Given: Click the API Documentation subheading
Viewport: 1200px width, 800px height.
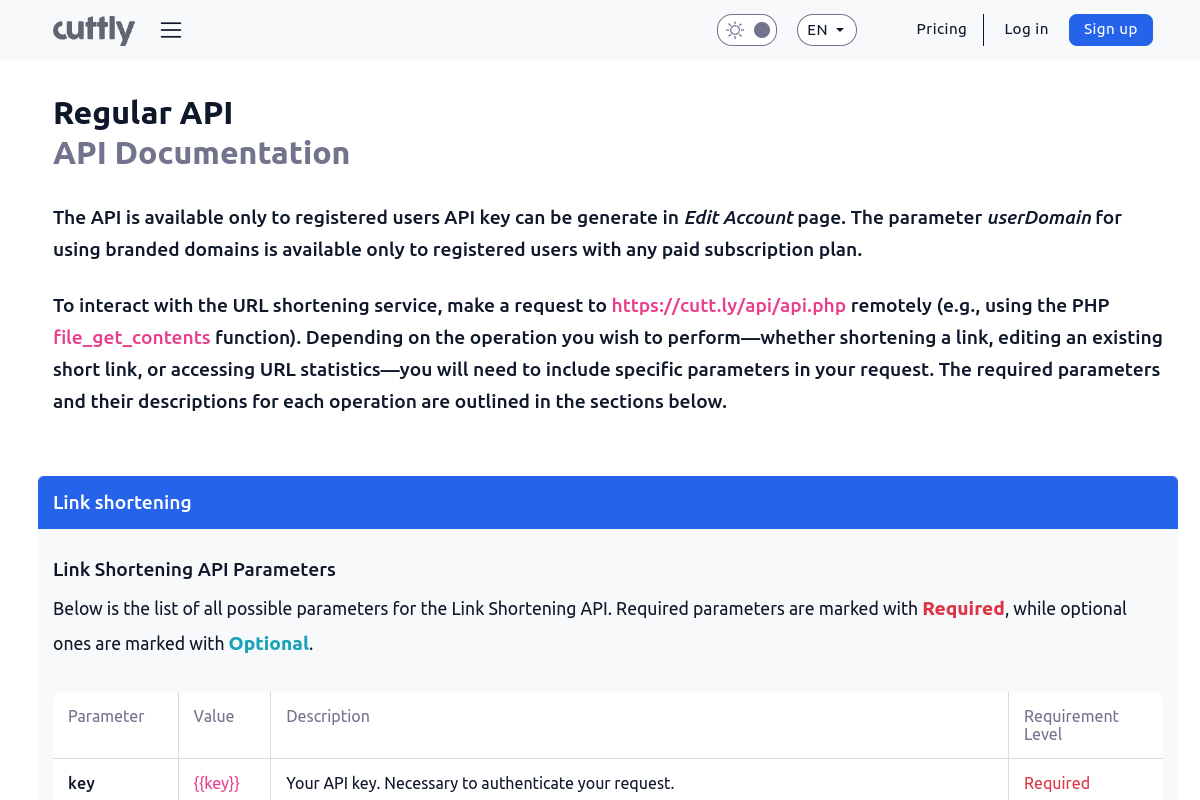Looking at the screenshot, I should [x=202, y=153].
